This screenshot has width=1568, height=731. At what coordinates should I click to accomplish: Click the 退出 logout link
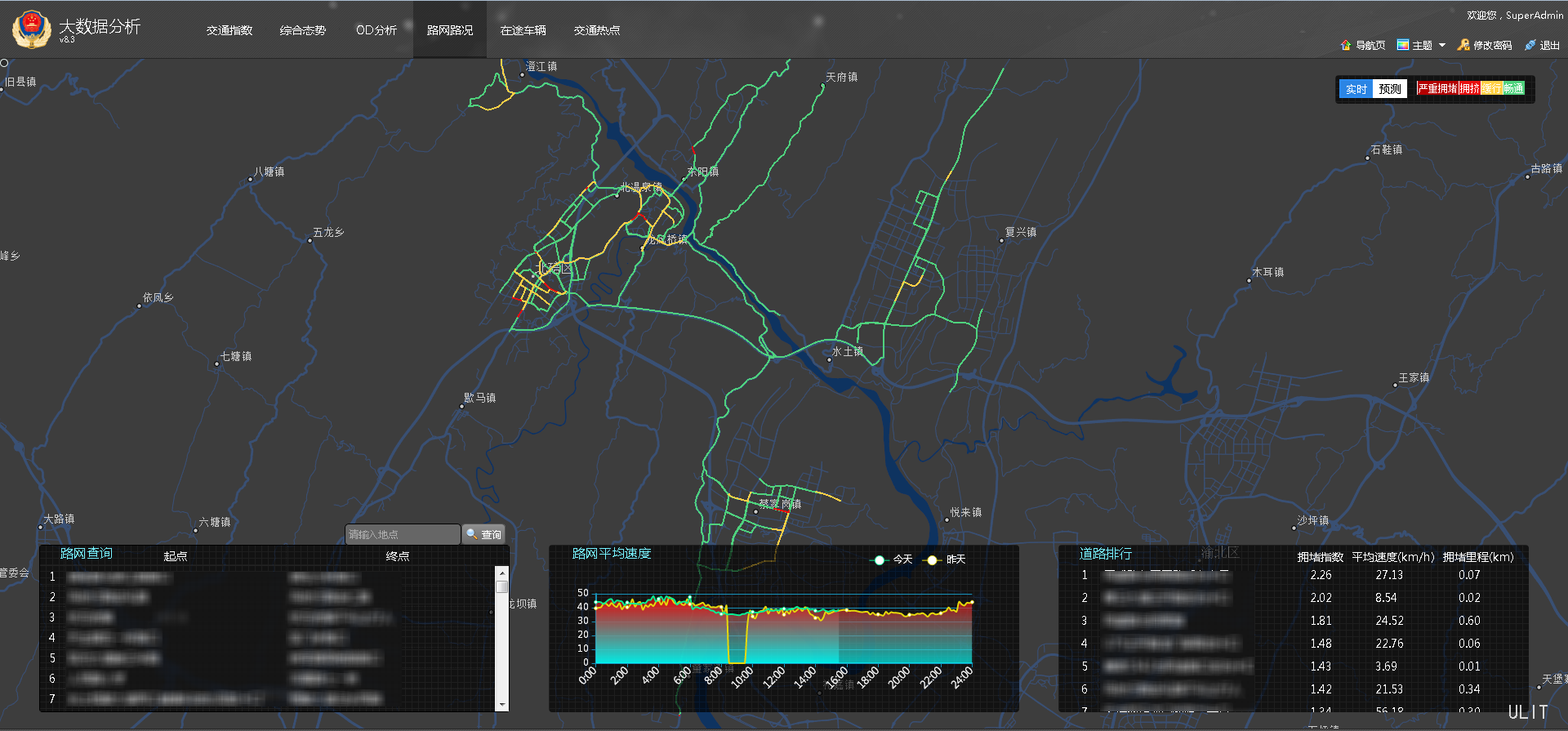click(1549, 46)
